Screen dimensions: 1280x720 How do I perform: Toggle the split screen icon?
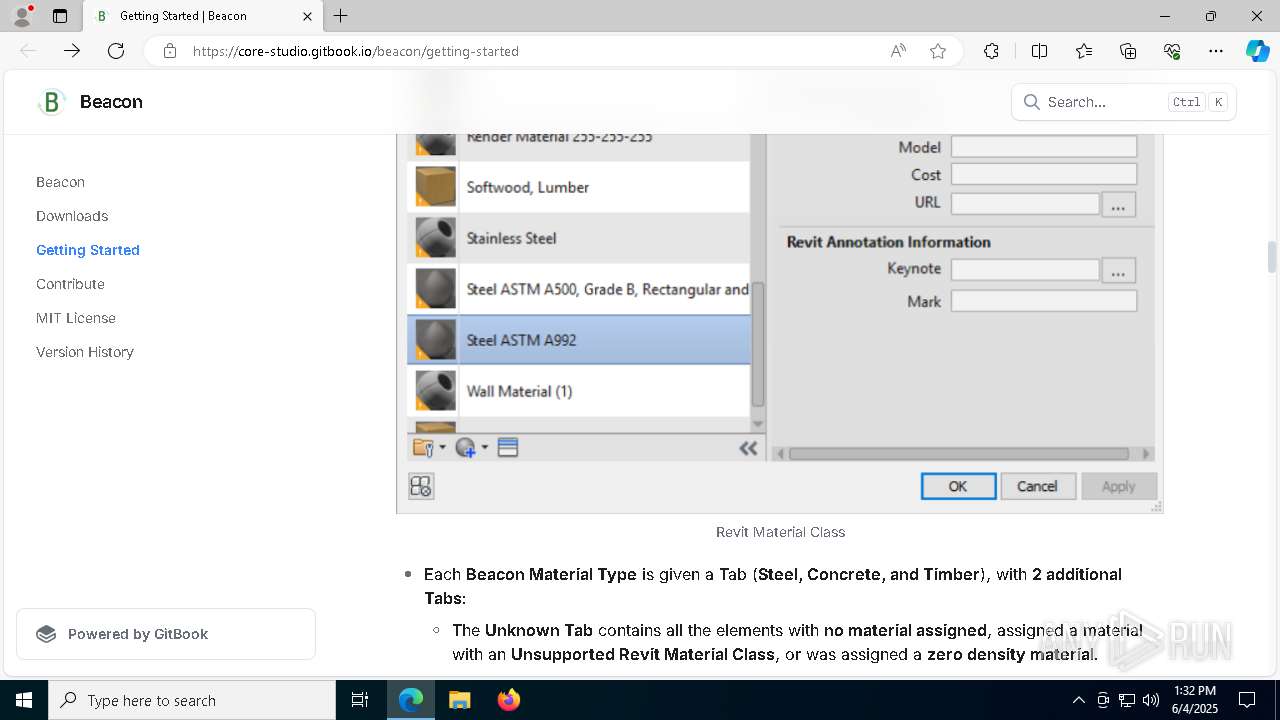click(x=1039, y=51)
